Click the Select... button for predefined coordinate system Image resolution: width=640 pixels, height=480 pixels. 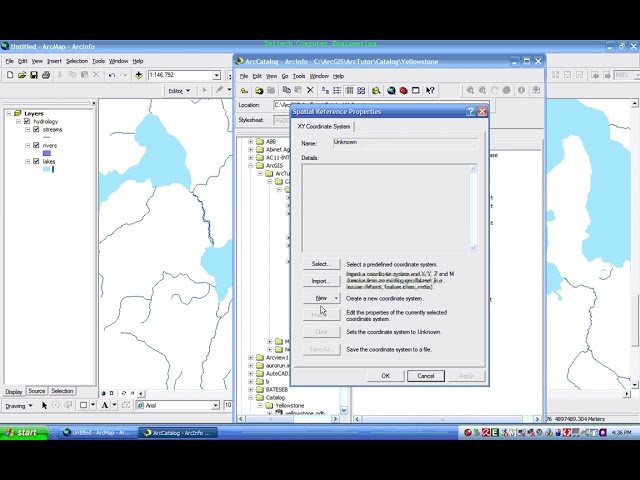pos(321,264)
